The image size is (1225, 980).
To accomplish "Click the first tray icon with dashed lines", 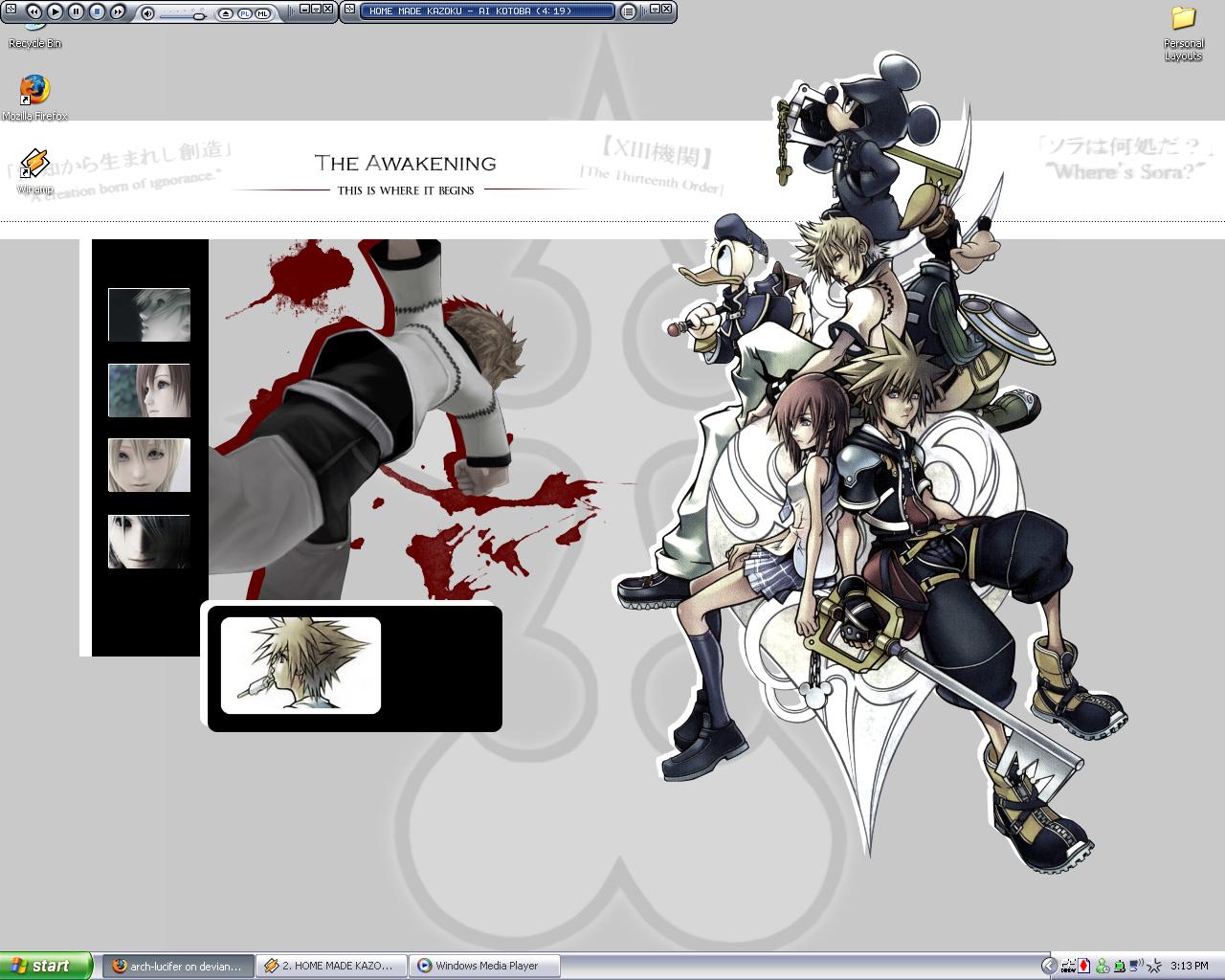I will click(1068, 966).
